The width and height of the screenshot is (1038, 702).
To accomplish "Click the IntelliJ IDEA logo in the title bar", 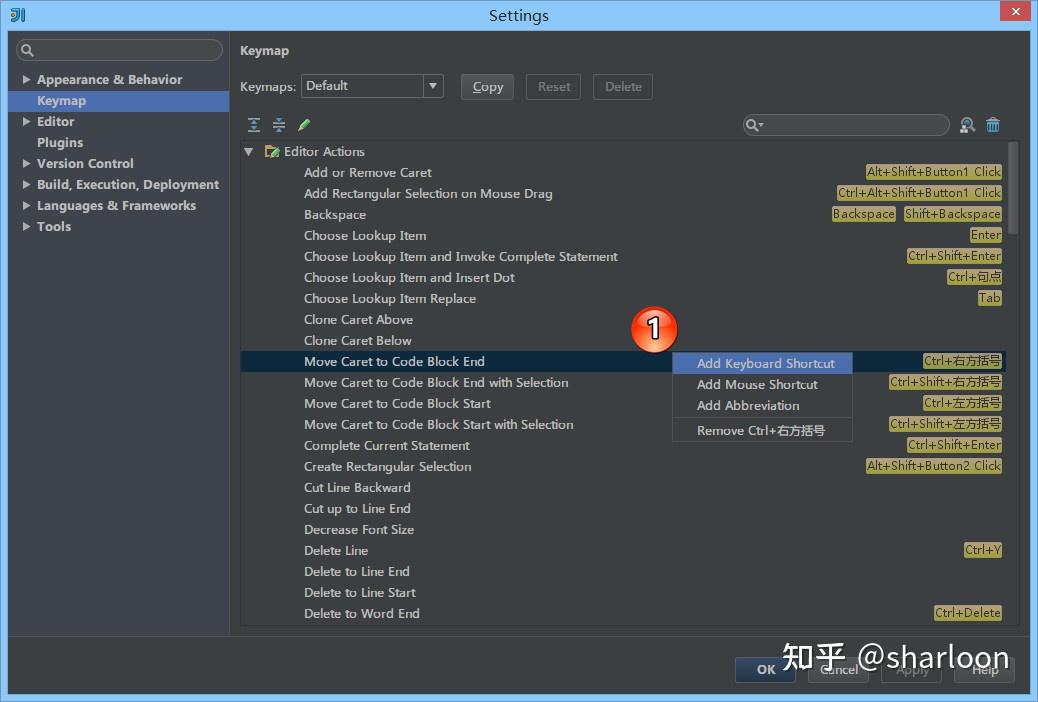I will tap(16, 15).
